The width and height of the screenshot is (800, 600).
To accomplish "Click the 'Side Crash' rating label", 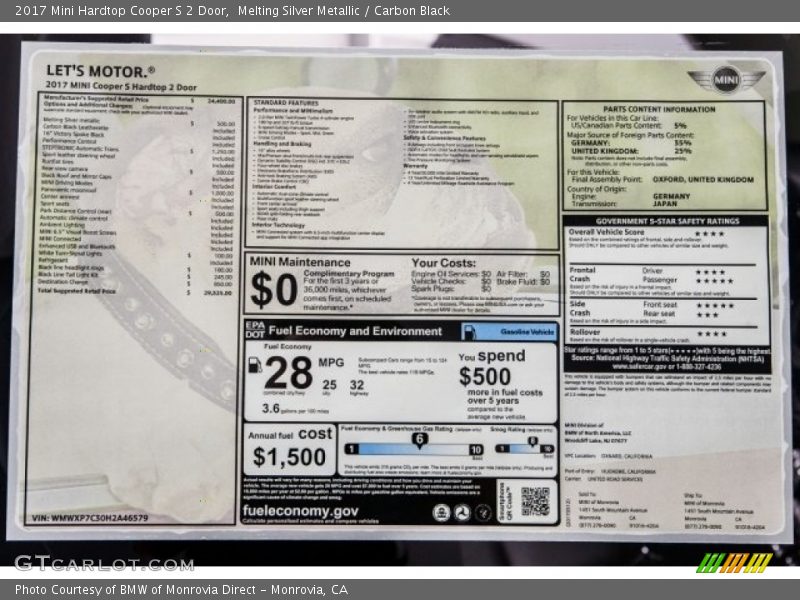I will (580, 308).
